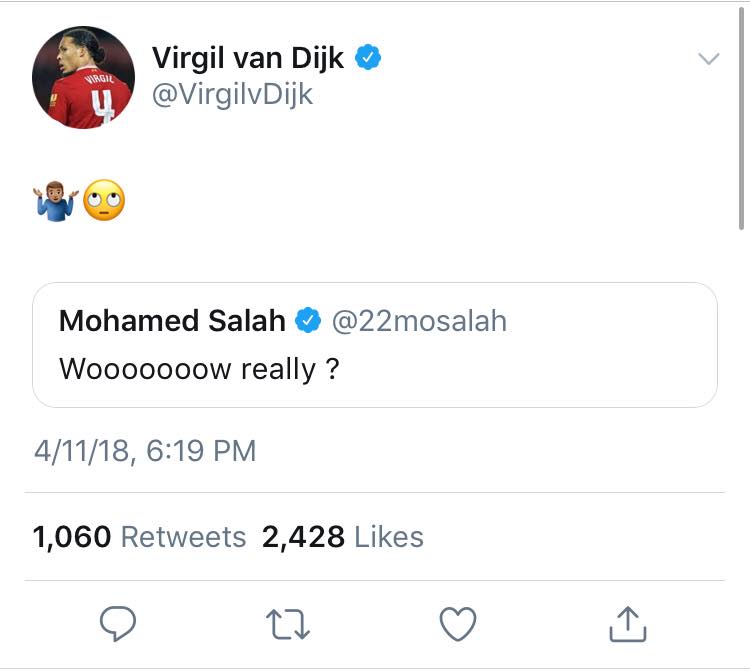Image resolution: width=750 pixels, height=671 pixels.
Task: Click Mohamed Salah's verified badge
Action: coord(309,320)
